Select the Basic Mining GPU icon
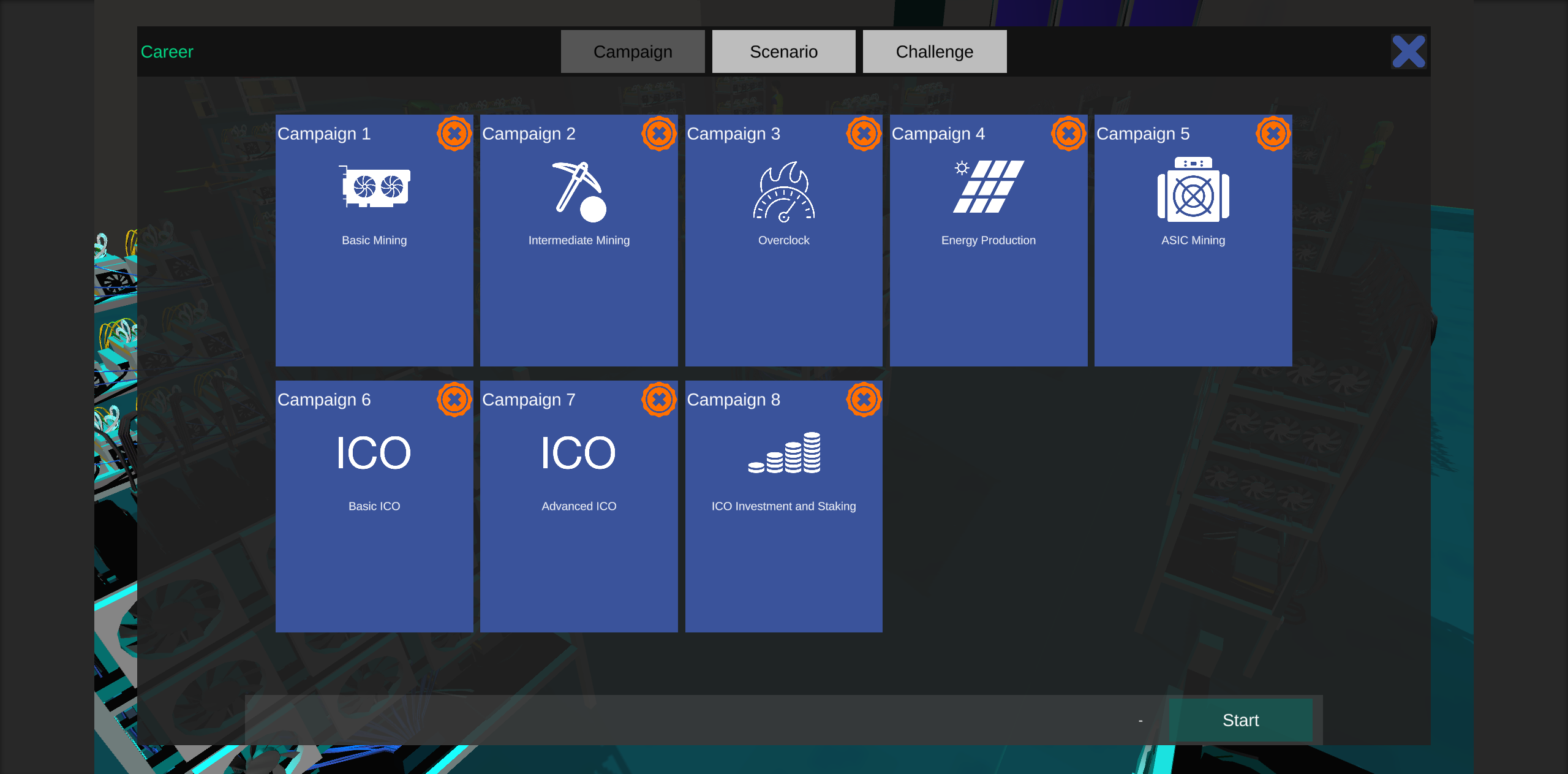The width and height of the screenshot is (1568, 774). pyautogui.click(x=374, y=188)
